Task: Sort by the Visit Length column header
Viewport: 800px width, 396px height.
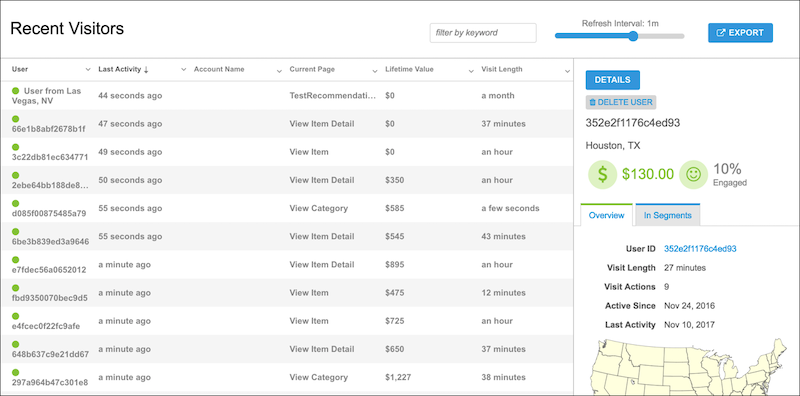Action: (502, 69)
